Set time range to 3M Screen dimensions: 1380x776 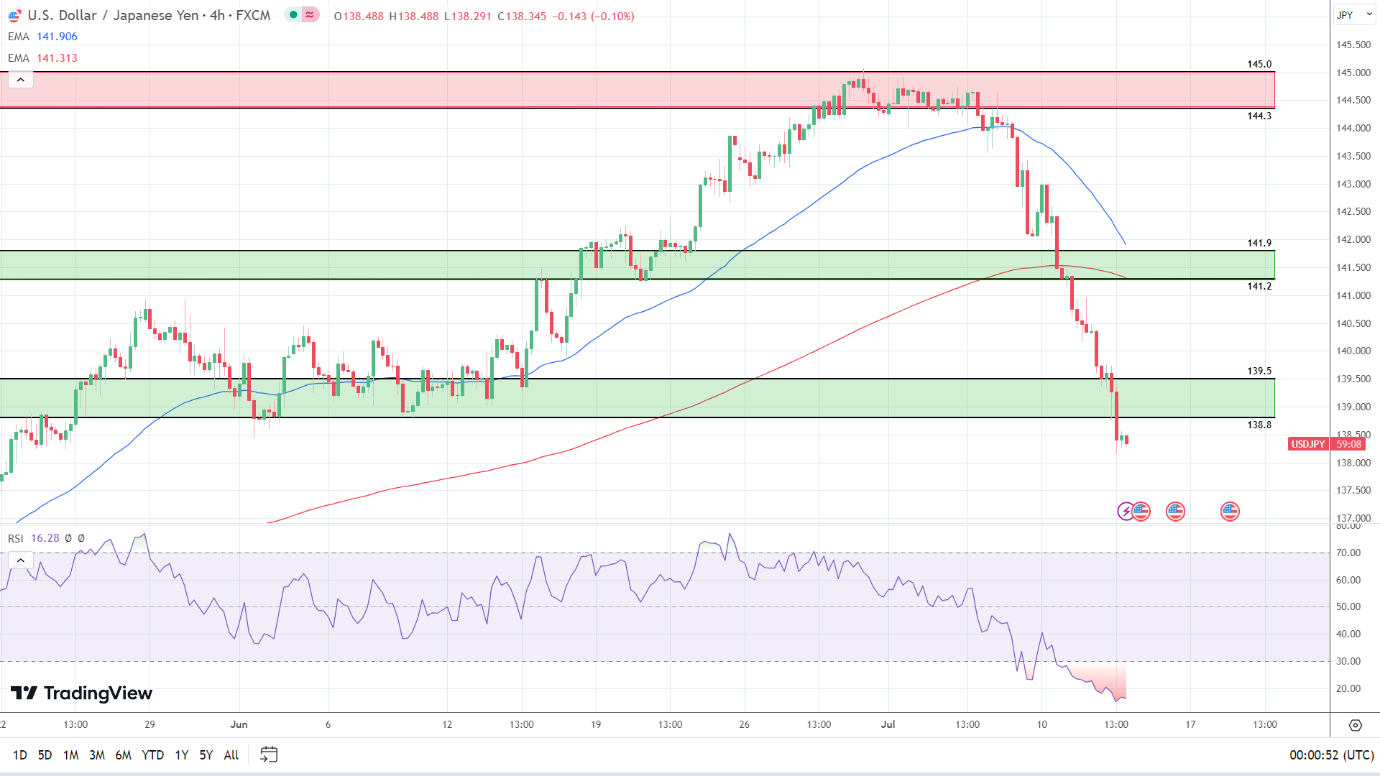click(97, 755)
